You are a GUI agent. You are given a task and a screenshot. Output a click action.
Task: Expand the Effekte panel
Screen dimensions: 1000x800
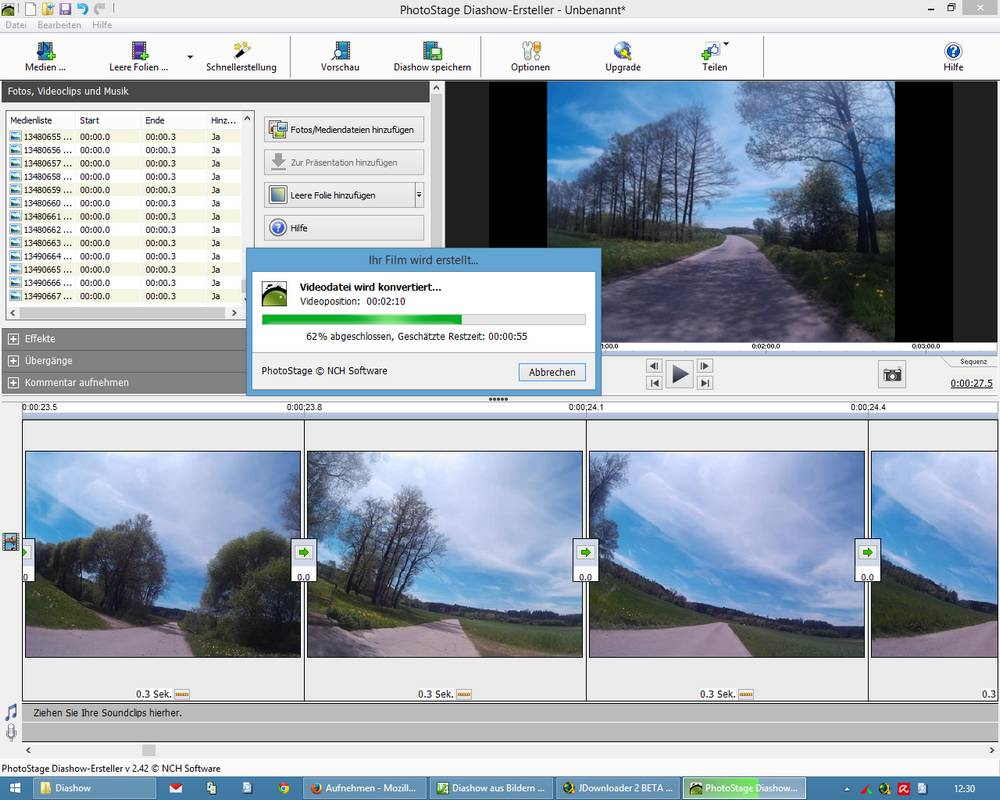click(14, 339)
